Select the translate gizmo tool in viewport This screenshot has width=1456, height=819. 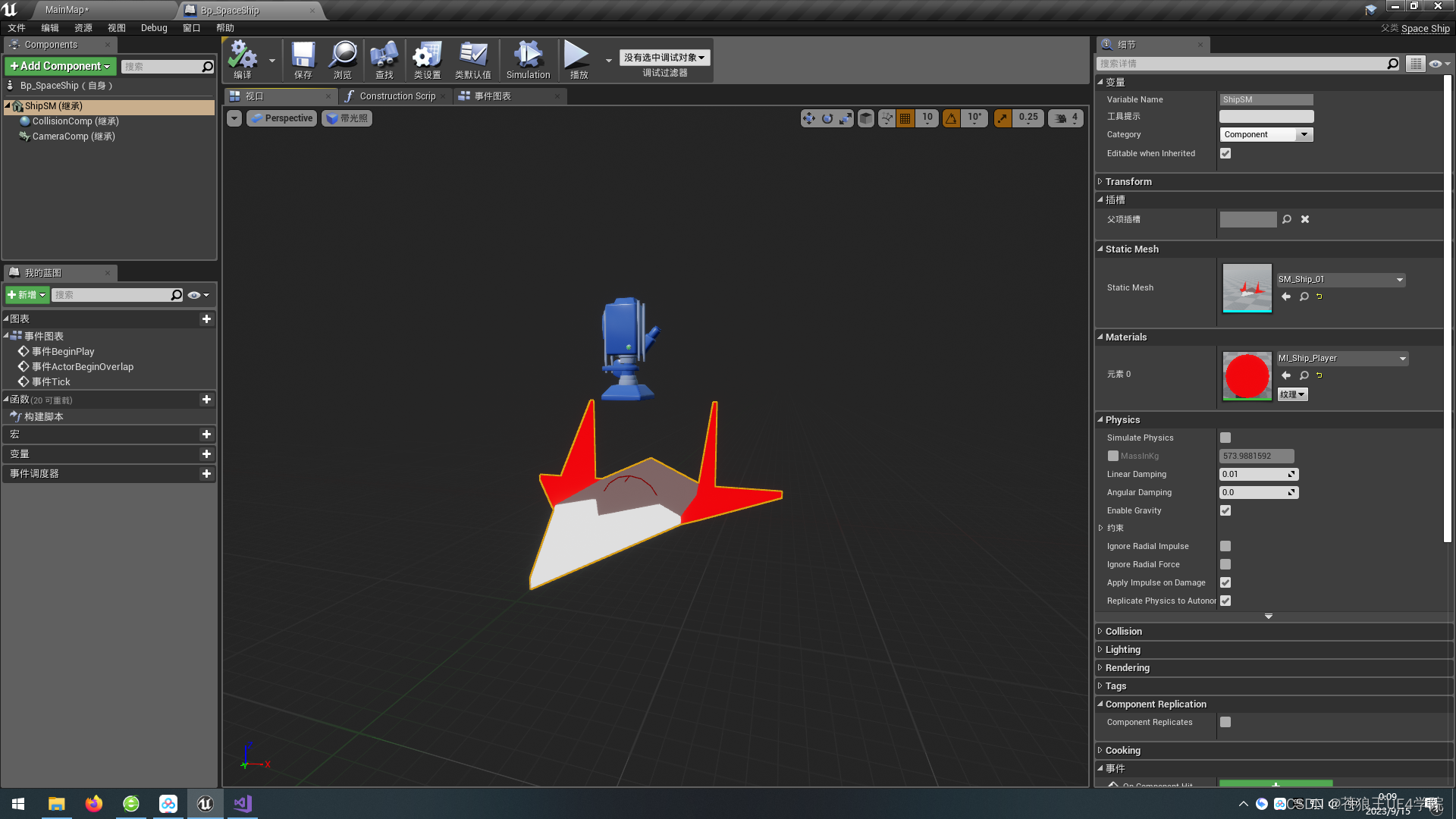(x=808, y=118)
